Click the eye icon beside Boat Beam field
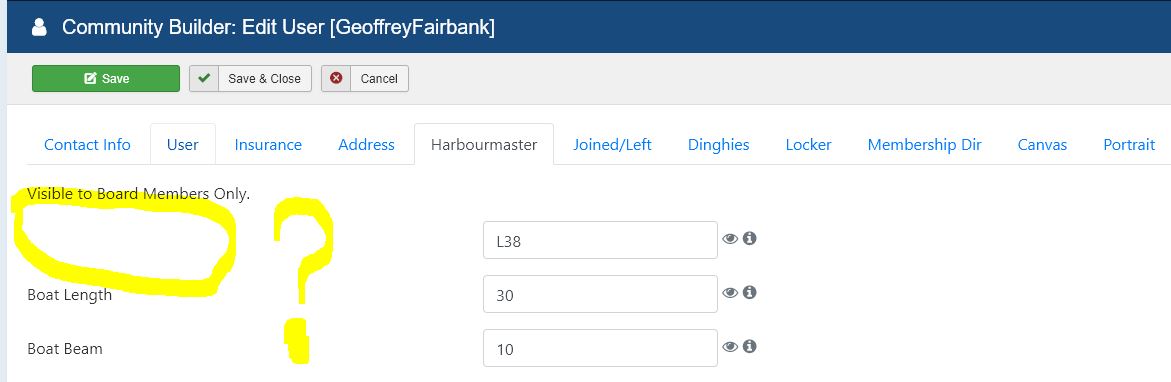The image size is (1171, 382). [x=730, y=346]
